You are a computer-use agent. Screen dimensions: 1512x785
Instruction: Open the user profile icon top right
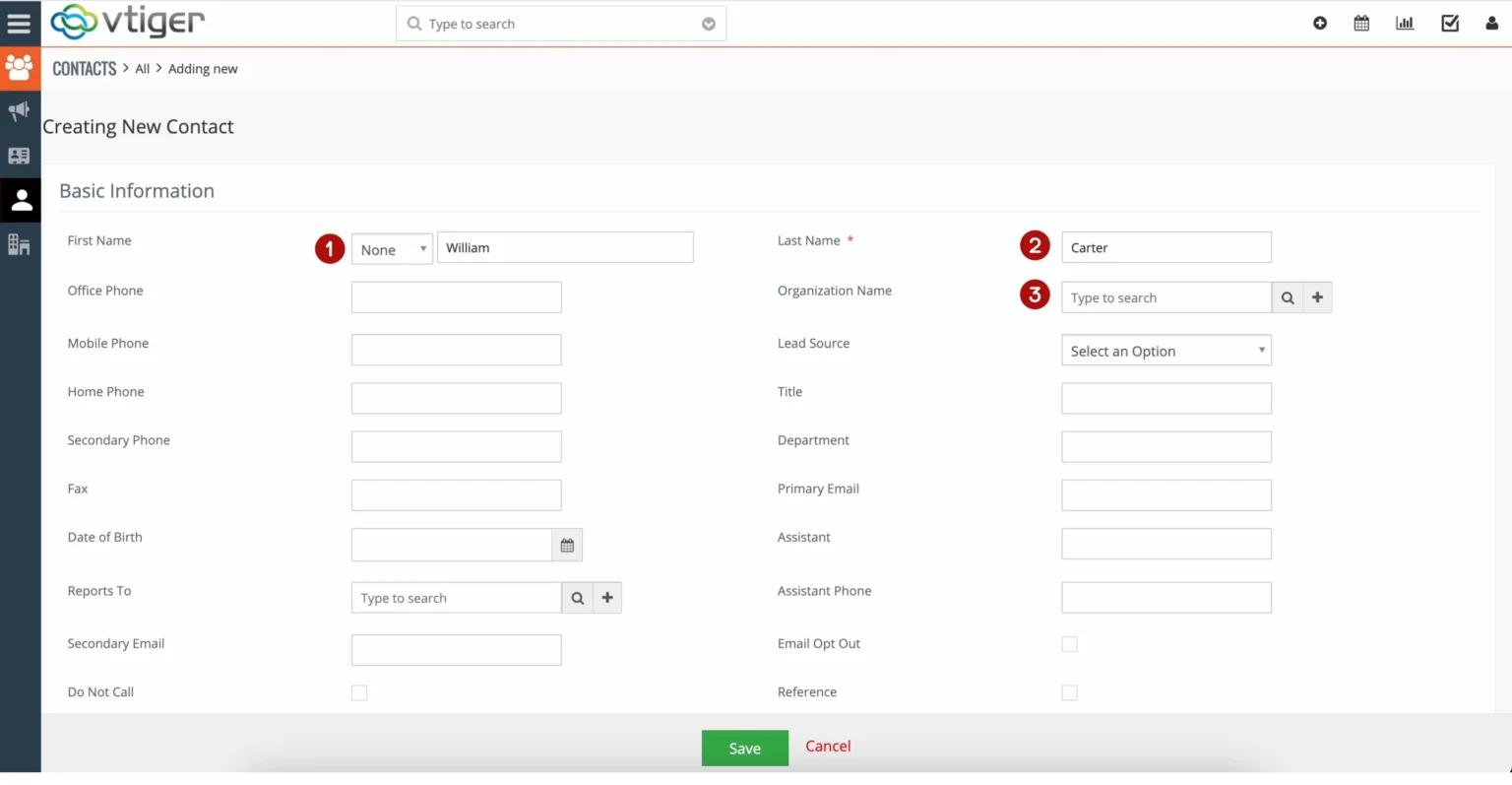coord(1492,23)
